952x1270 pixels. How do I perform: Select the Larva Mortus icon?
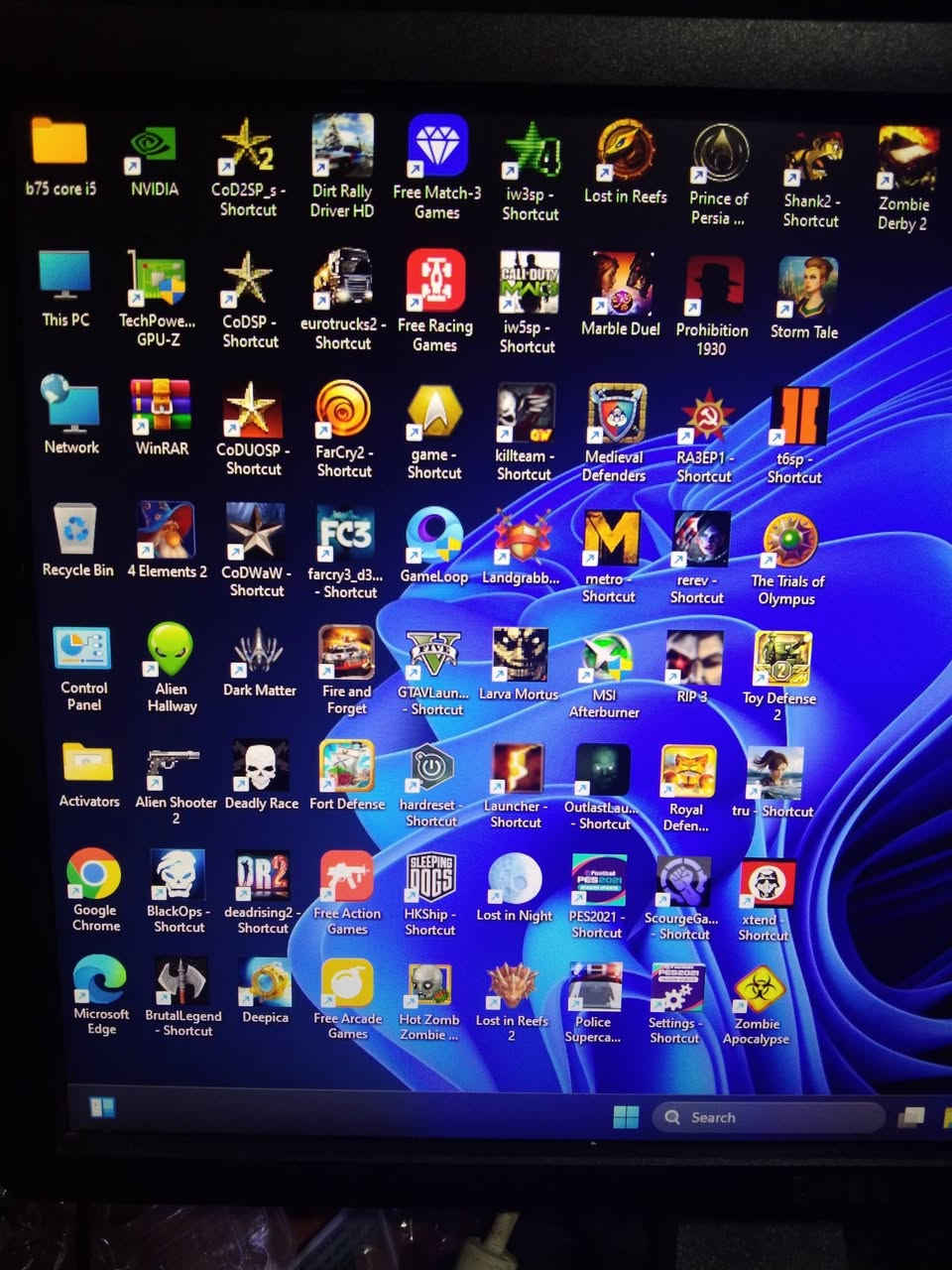click(520, 657)
